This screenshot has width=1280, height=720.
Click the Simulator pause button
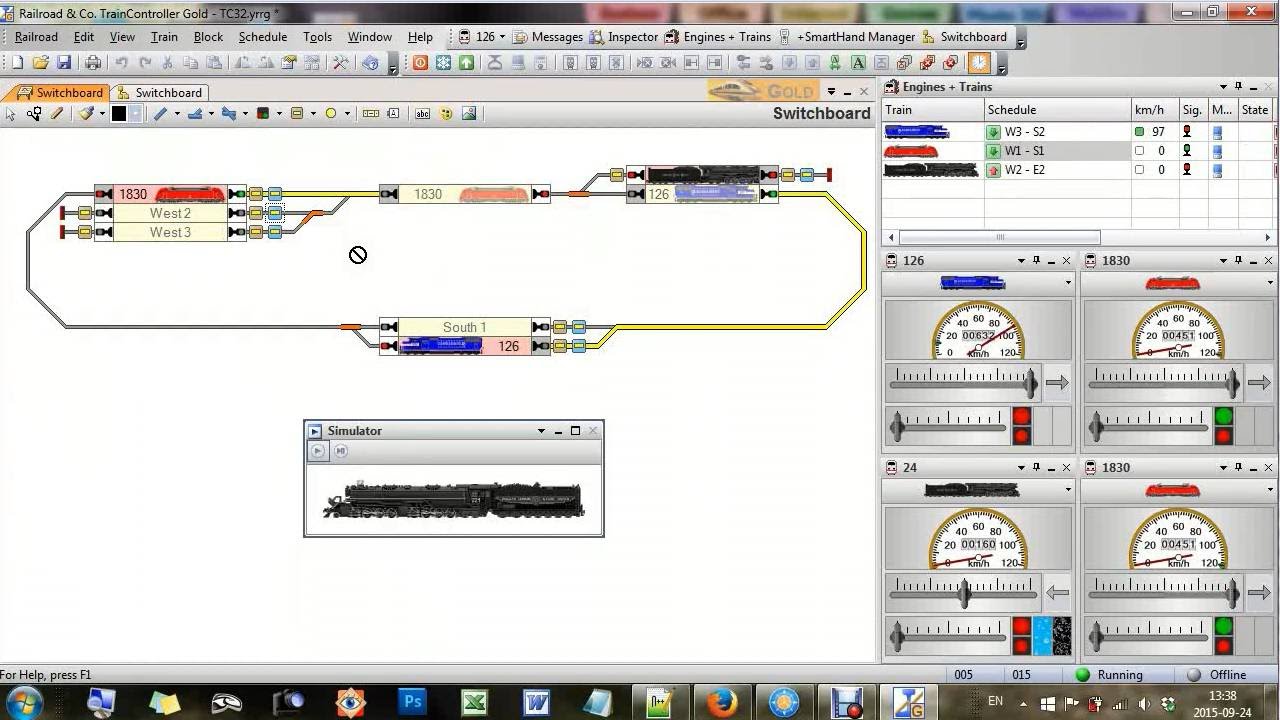point(340,451)
